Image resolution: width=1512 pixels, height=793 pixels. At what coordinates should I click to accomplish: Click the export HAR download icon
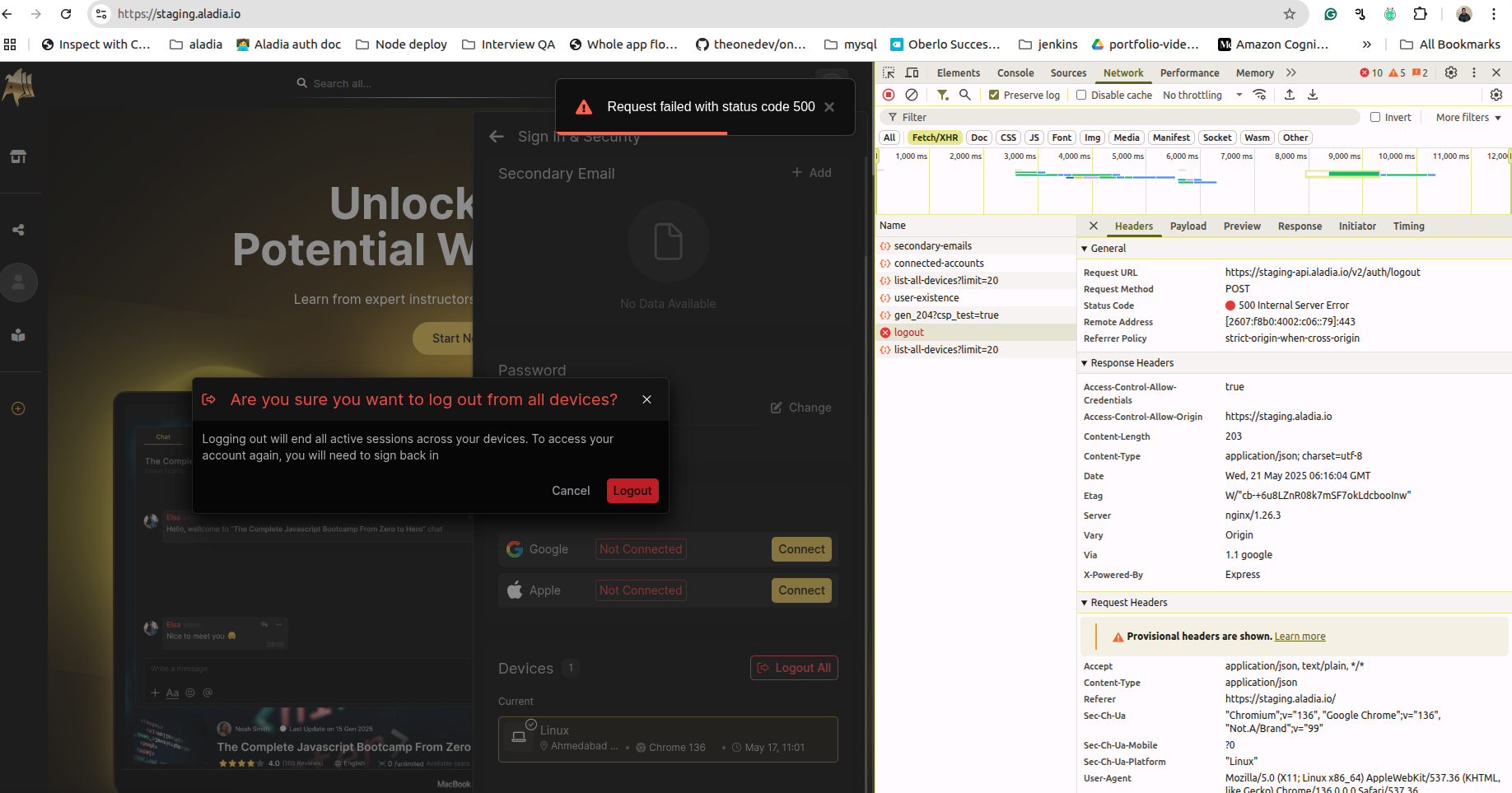pyautogui.click(x=1313, y=95)
